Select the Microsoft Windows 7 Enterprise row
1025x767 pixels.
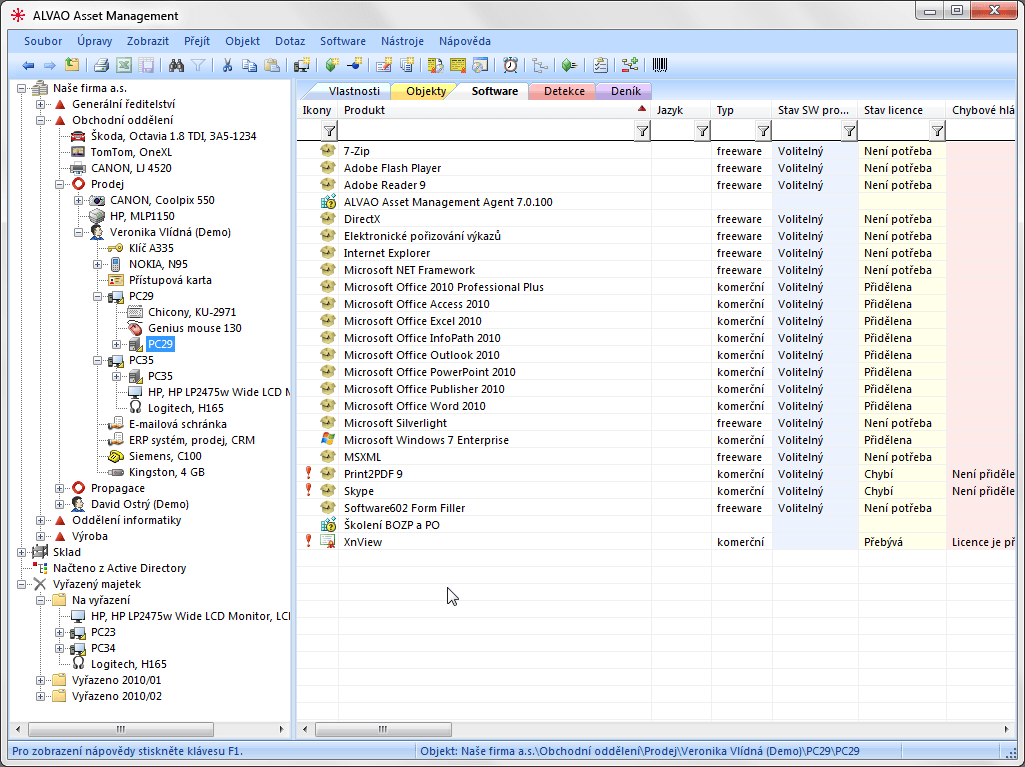click(656, 440)
